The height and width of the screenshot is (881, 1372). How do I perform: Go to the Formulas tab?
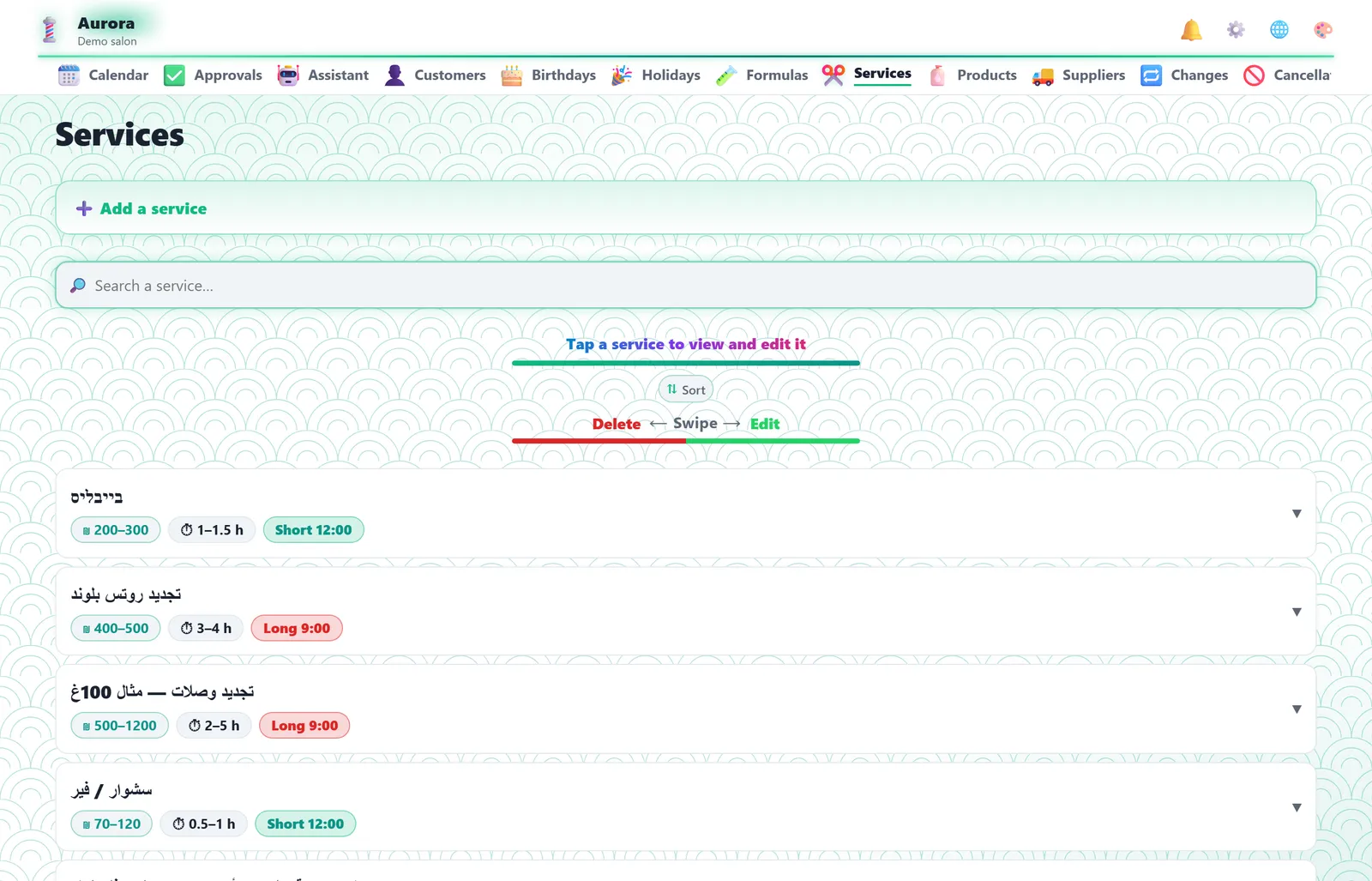coord(761,75)
